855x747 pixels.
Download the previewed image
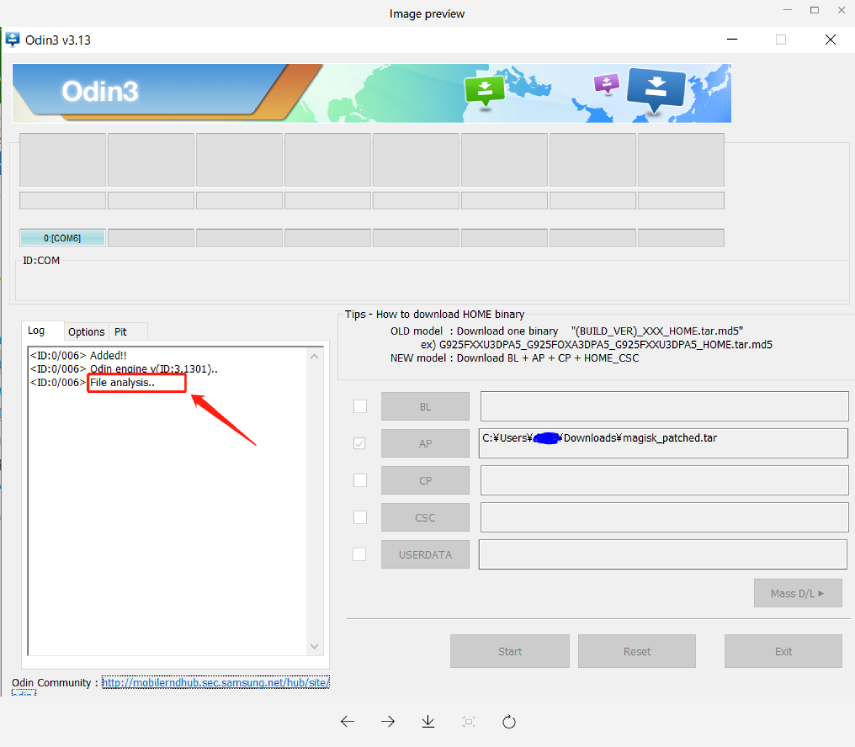pos(428,722)
